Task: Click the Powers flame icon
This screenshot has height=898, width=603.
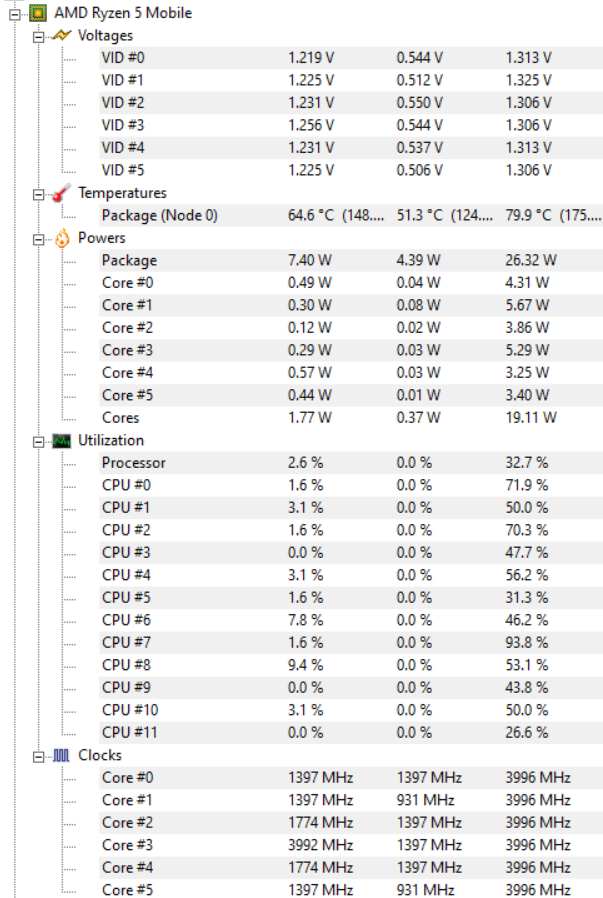Action: pos(62,238)
